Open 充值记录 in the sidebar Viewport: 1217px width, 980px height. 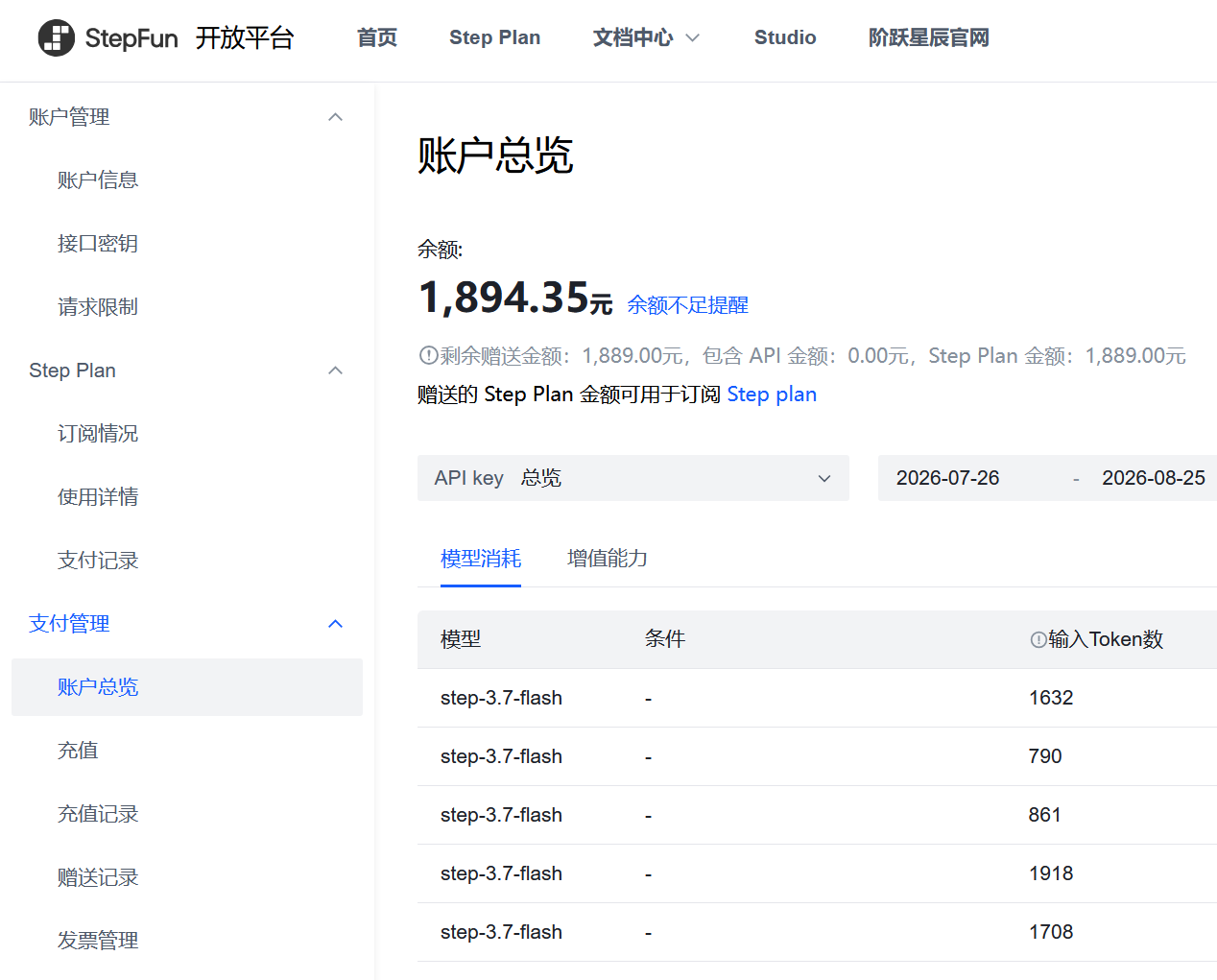pos(98,814)
